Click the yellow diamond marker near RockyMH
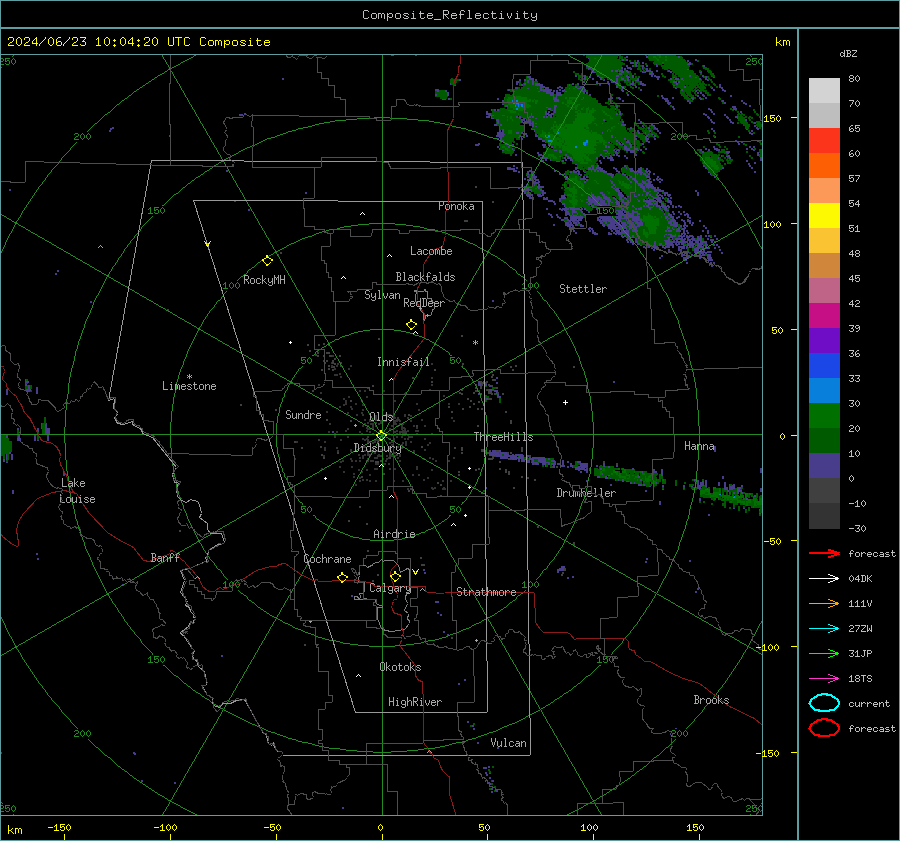Viewport: 900px width, 841px height. (x=267, y=261)
